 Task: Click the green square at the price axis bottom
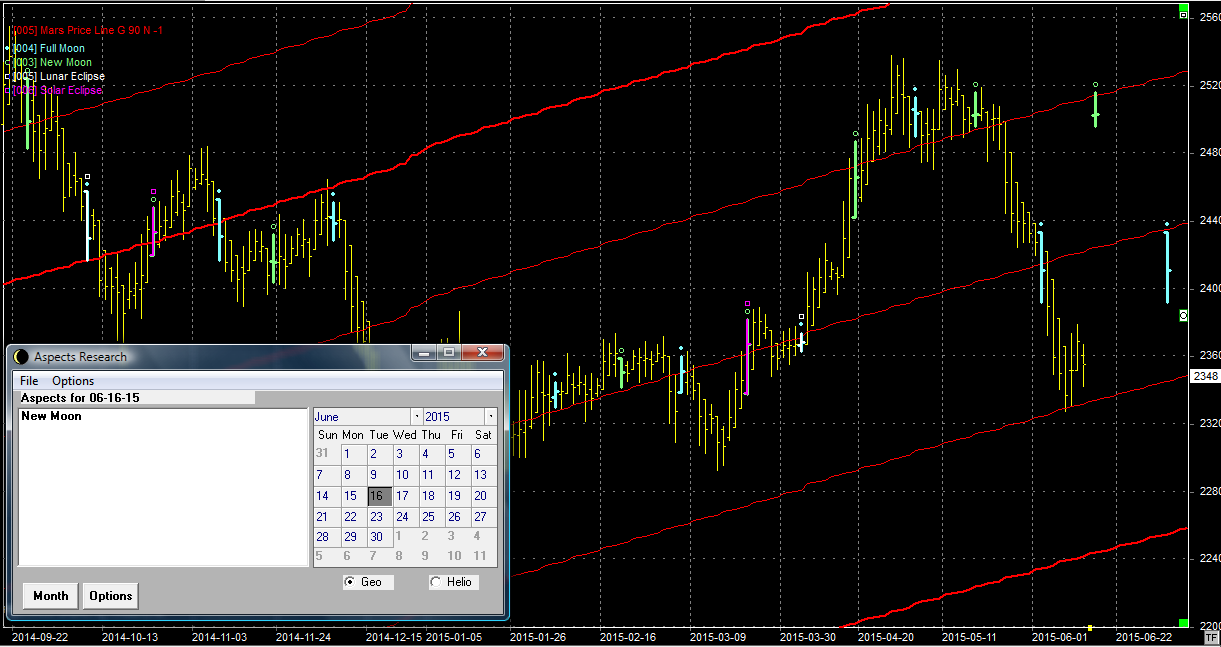1184,623
